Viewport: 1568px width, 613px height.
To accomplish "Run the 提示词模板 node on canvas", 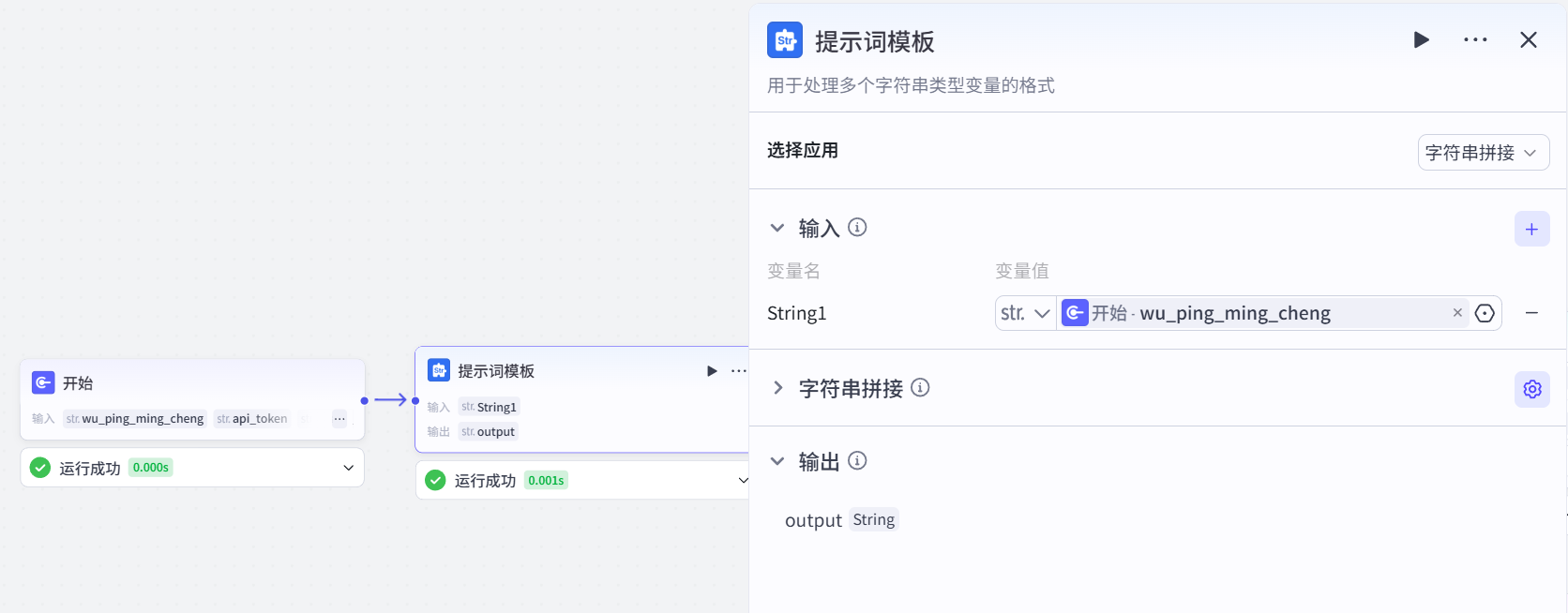I will click(712, 371).
